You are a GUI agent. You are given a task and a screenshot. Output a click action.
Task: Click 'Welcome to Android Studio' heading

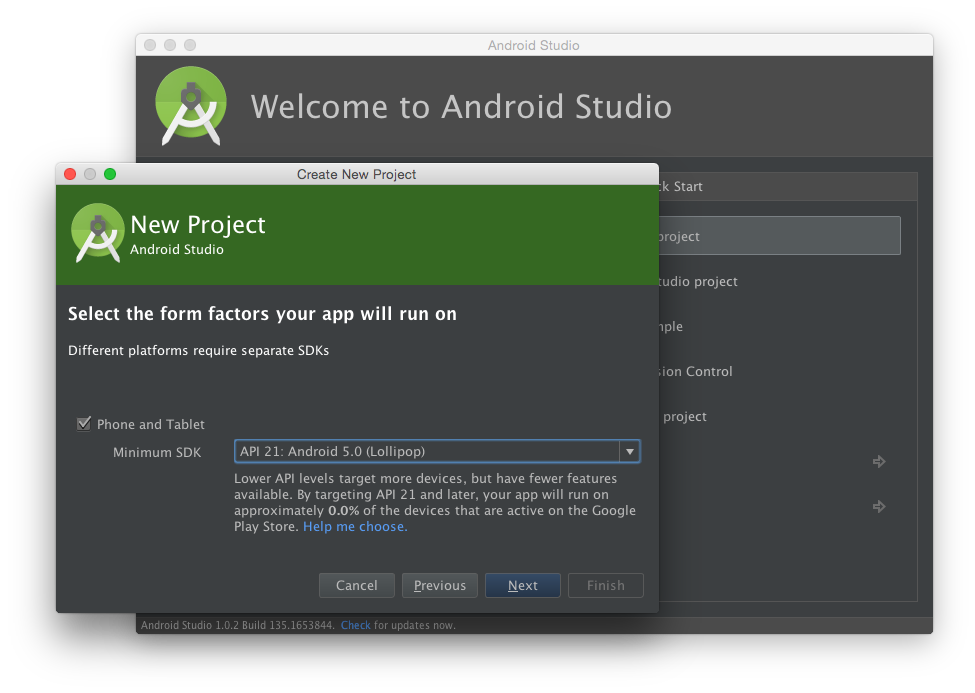(461, 106)
